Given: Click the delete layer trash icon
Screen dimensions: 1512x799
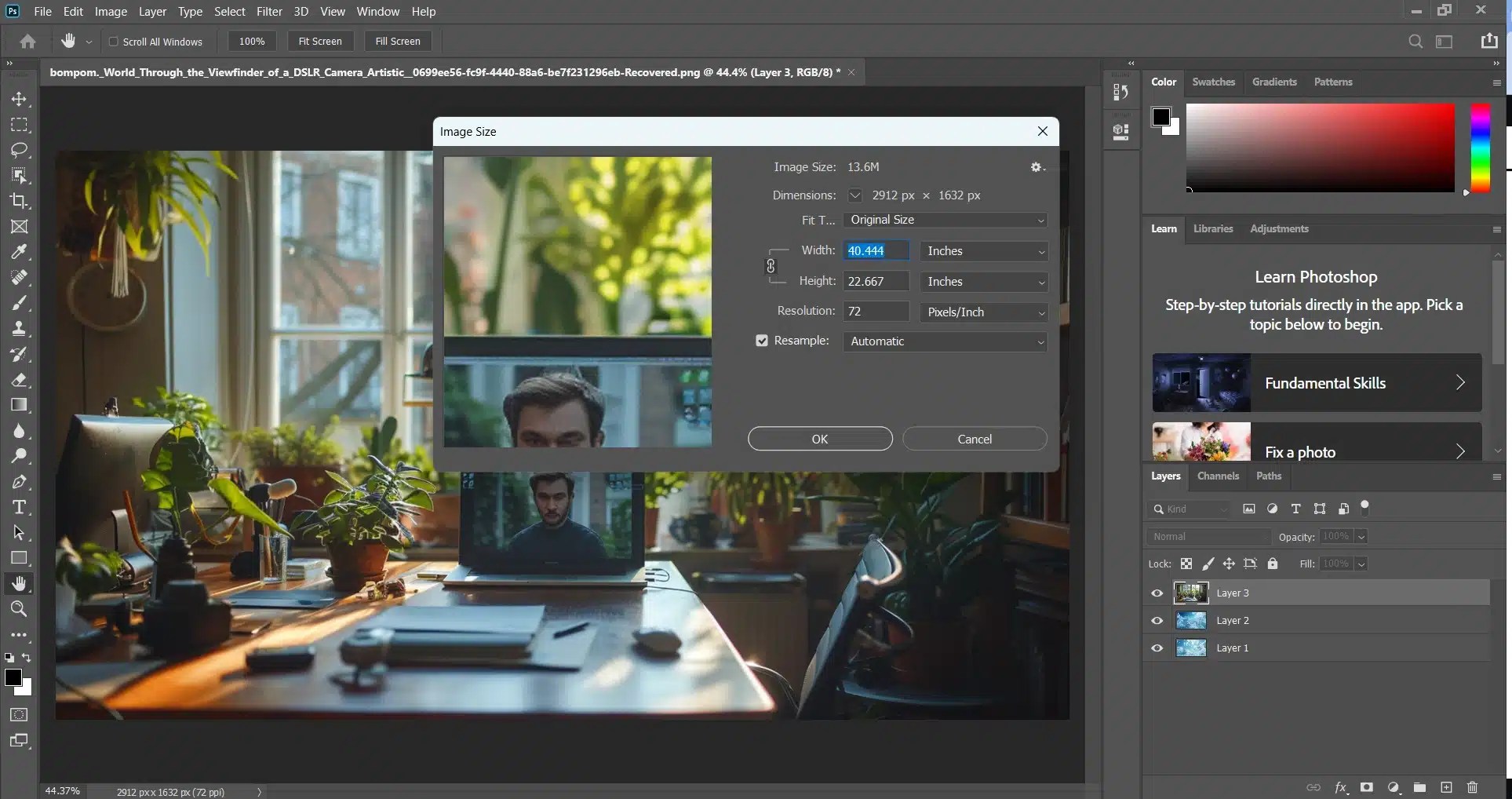Looking at the screenshot, I should tap(1472, 787).
